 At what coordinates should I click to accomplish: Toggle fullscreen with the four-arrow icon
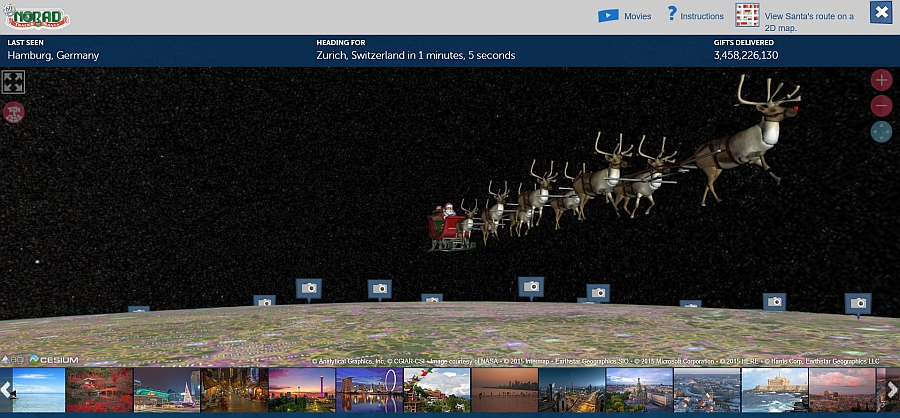click(13, 82)
